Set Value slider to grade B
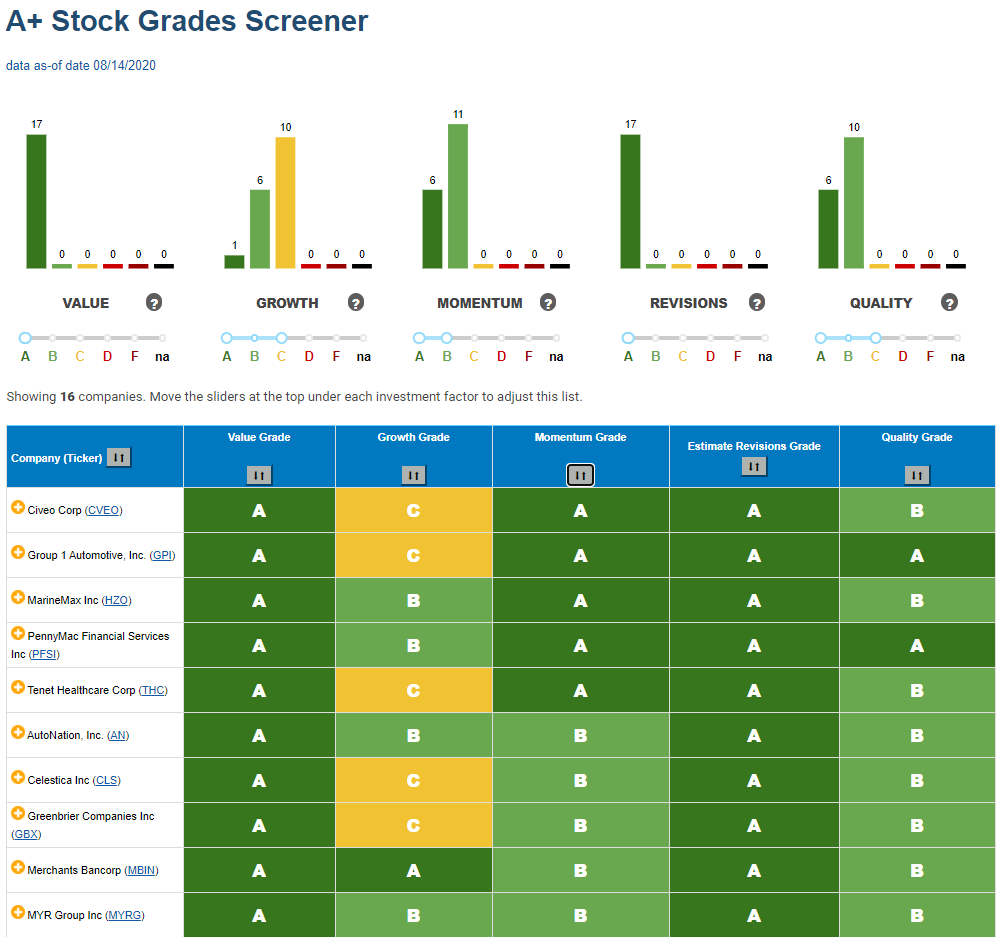The width and height of the screenshot is (1003, 937). [x=52, y=338]
